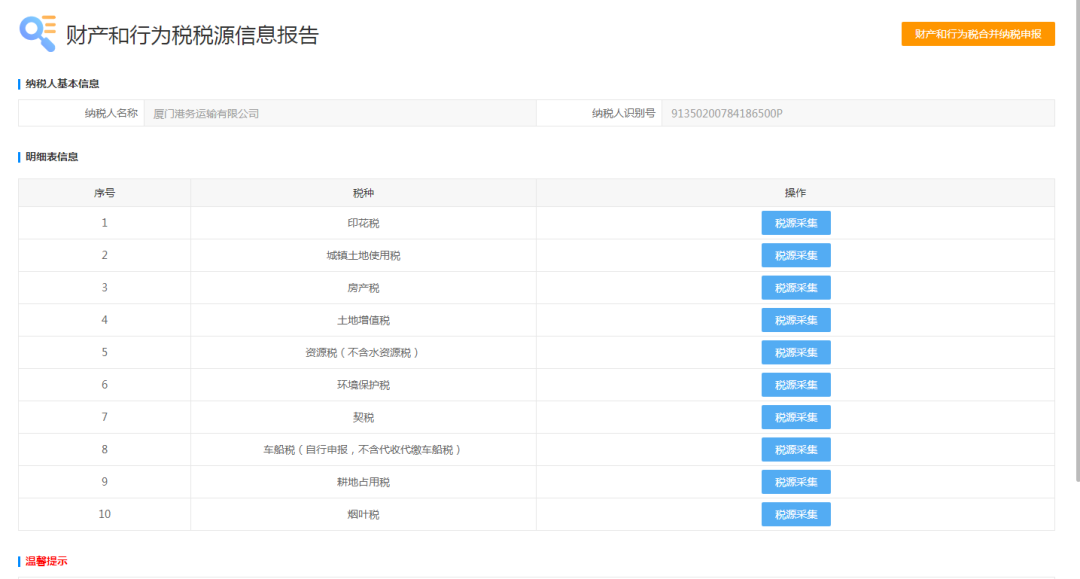Click 税源采集 for 契税

tap(796, 417)
